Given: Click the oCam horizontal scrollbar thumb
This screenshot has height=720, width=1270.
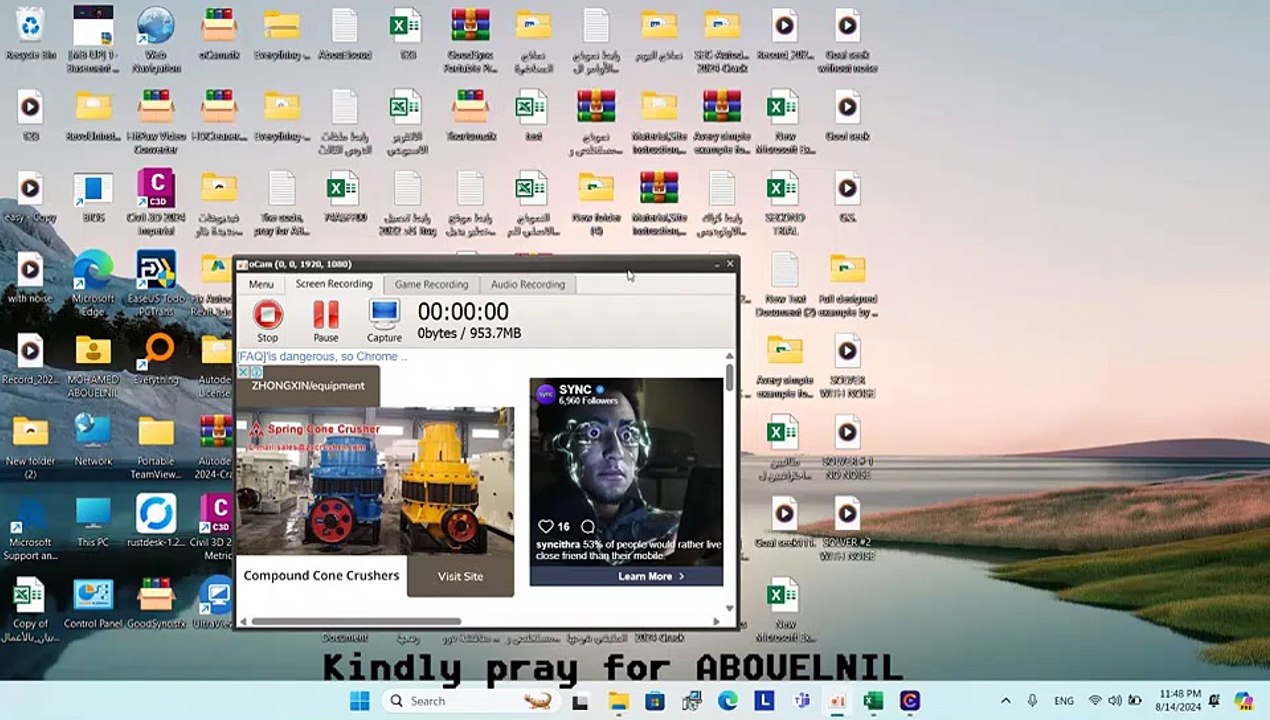Looking at the screenshot, I should [355, 621].
